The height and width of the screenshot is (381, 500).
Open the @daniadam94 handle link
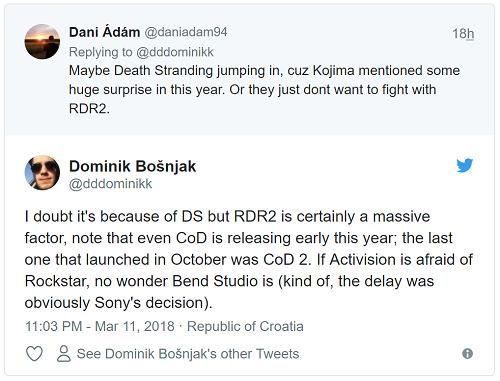186,32
